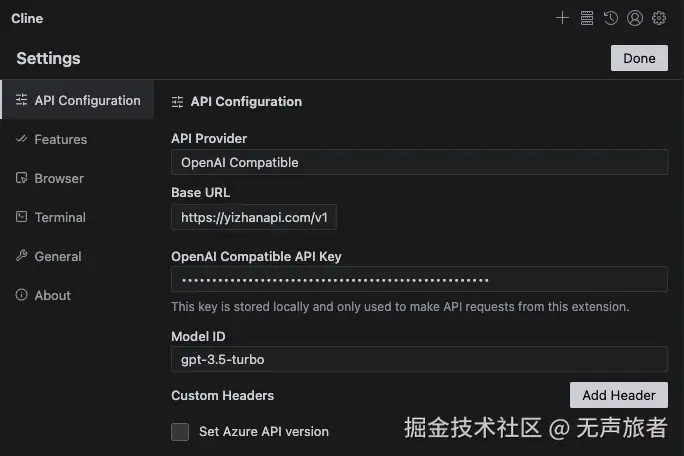
Task: Open the About settings tab
Action: pyautogui.click(x=52, y=295)
